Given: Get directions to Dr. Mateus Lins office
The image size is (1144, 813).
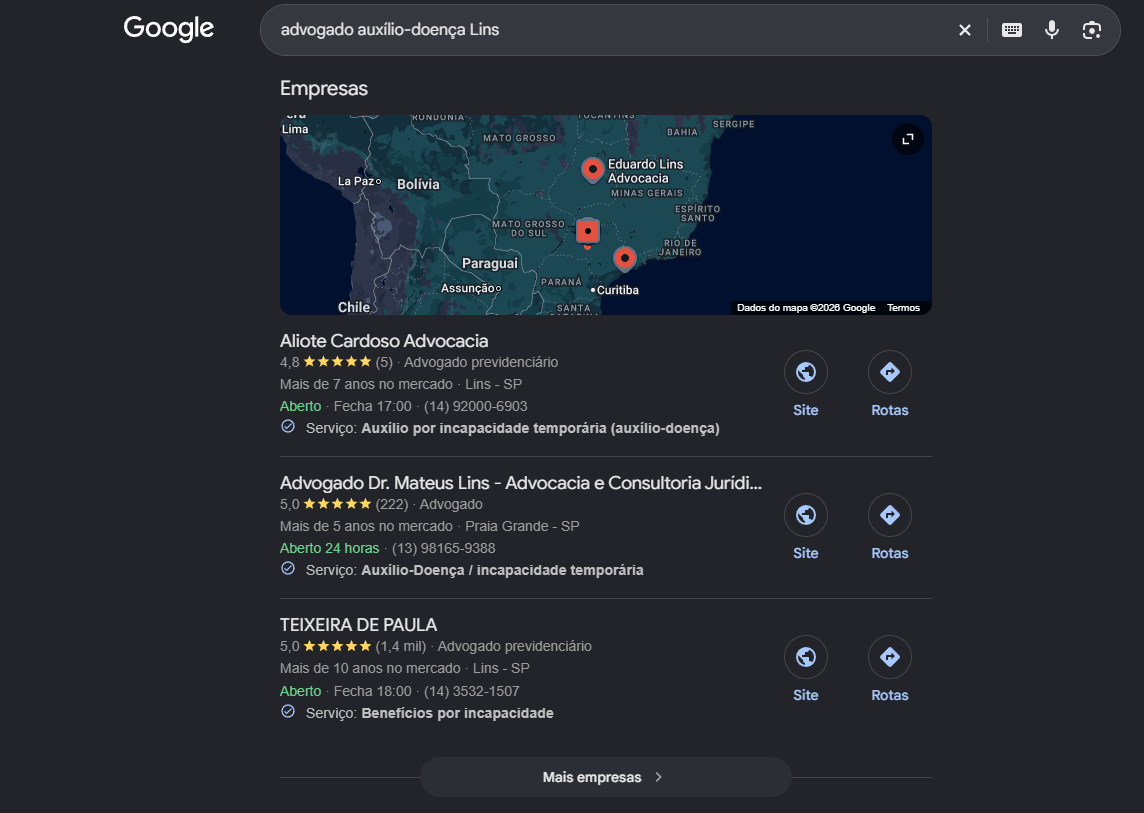Looking at the screenshot, I should point(889,515).
